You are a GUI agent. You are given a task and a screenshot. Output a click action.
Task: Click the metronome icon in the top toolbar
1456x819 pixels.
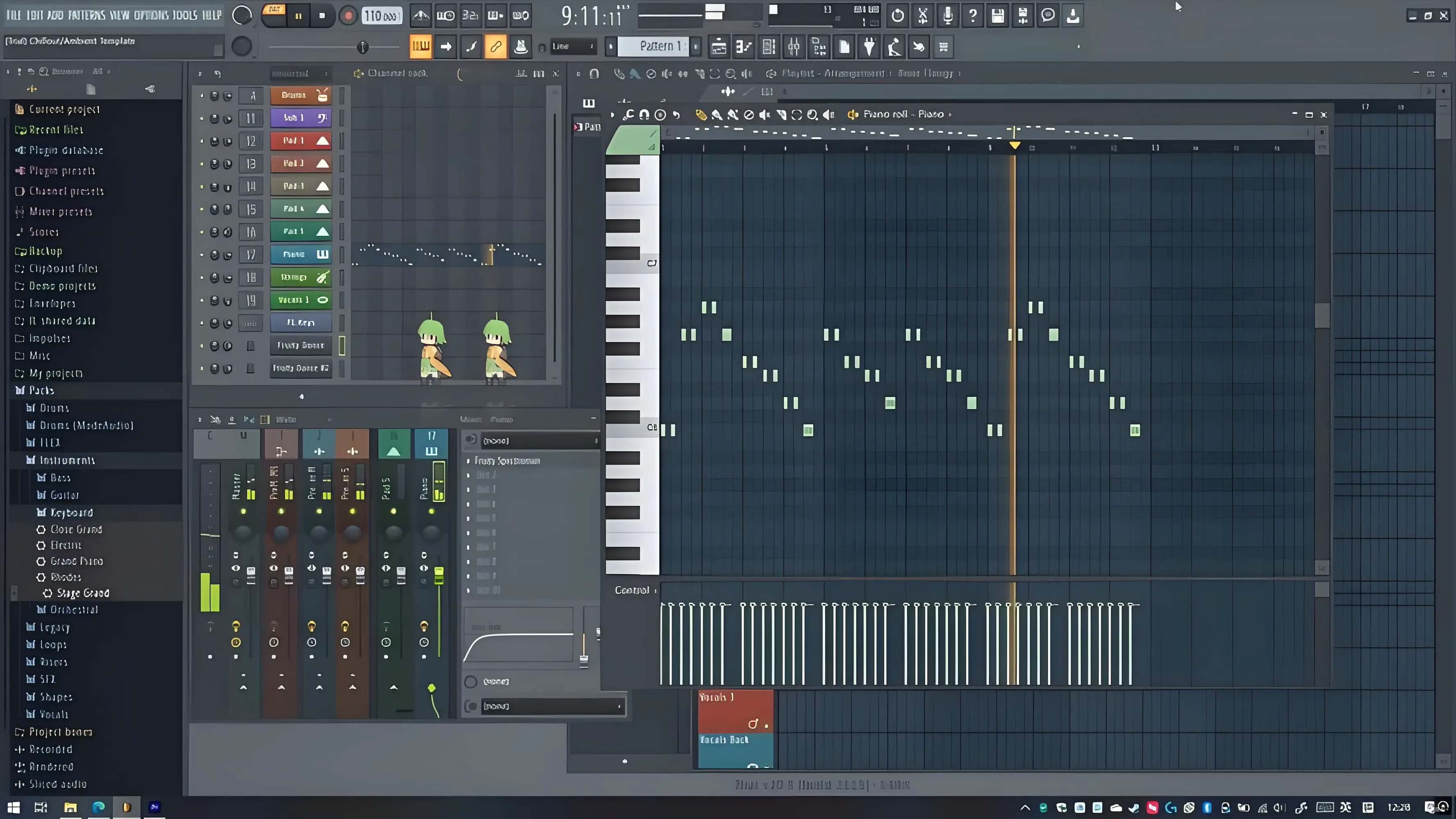coord(421,16)
